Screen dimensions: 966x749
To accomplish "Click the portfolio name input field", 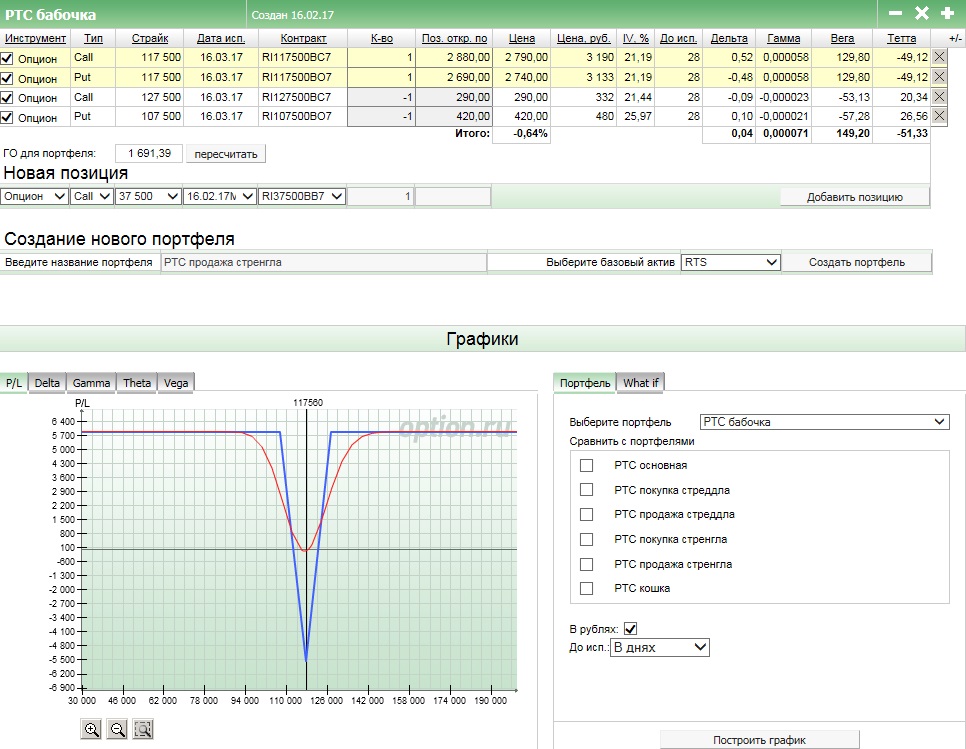I will point(323,262).
